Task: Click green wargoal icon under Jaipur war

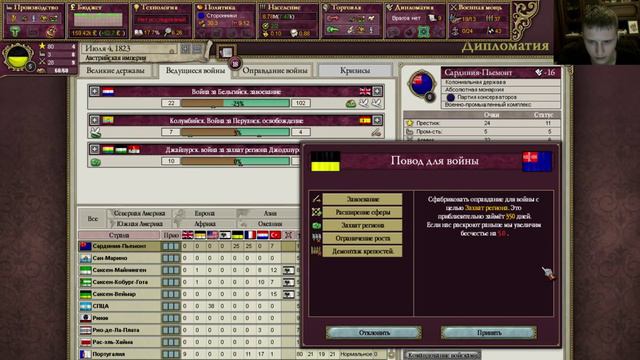Action: pos(96,162)
